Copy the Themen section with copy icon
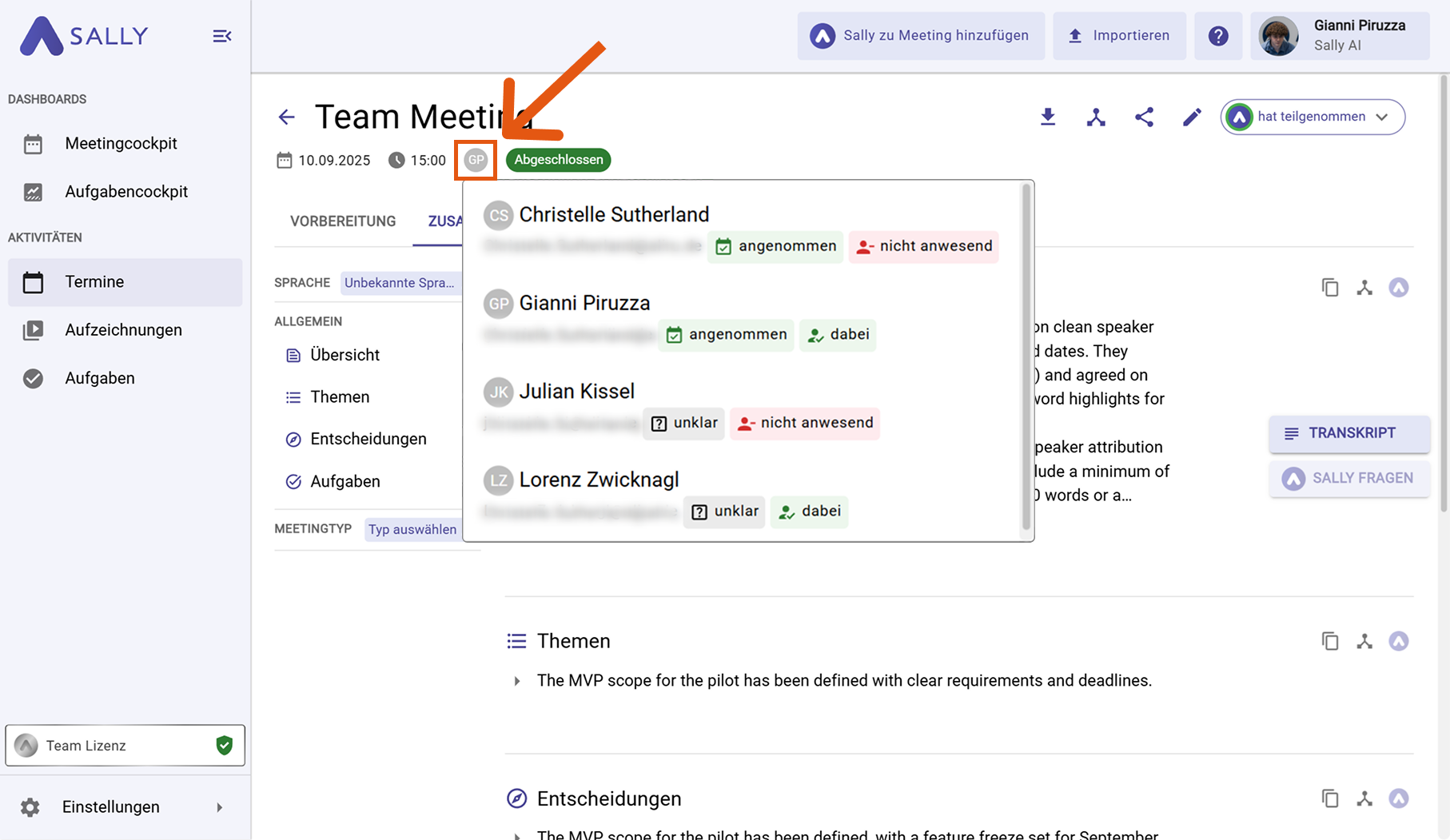Viewport: 1450px width, 840px height. click(x=1329, y=641)
